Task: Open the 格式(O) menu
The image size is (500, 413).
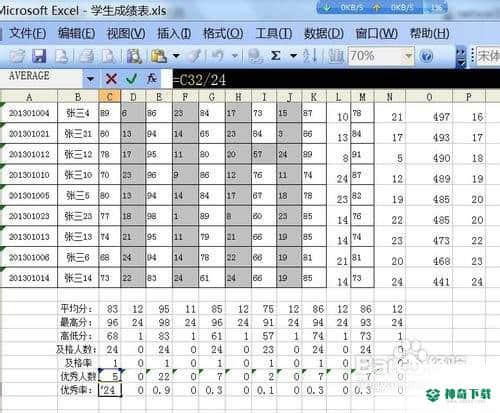Action: [223, 33]
